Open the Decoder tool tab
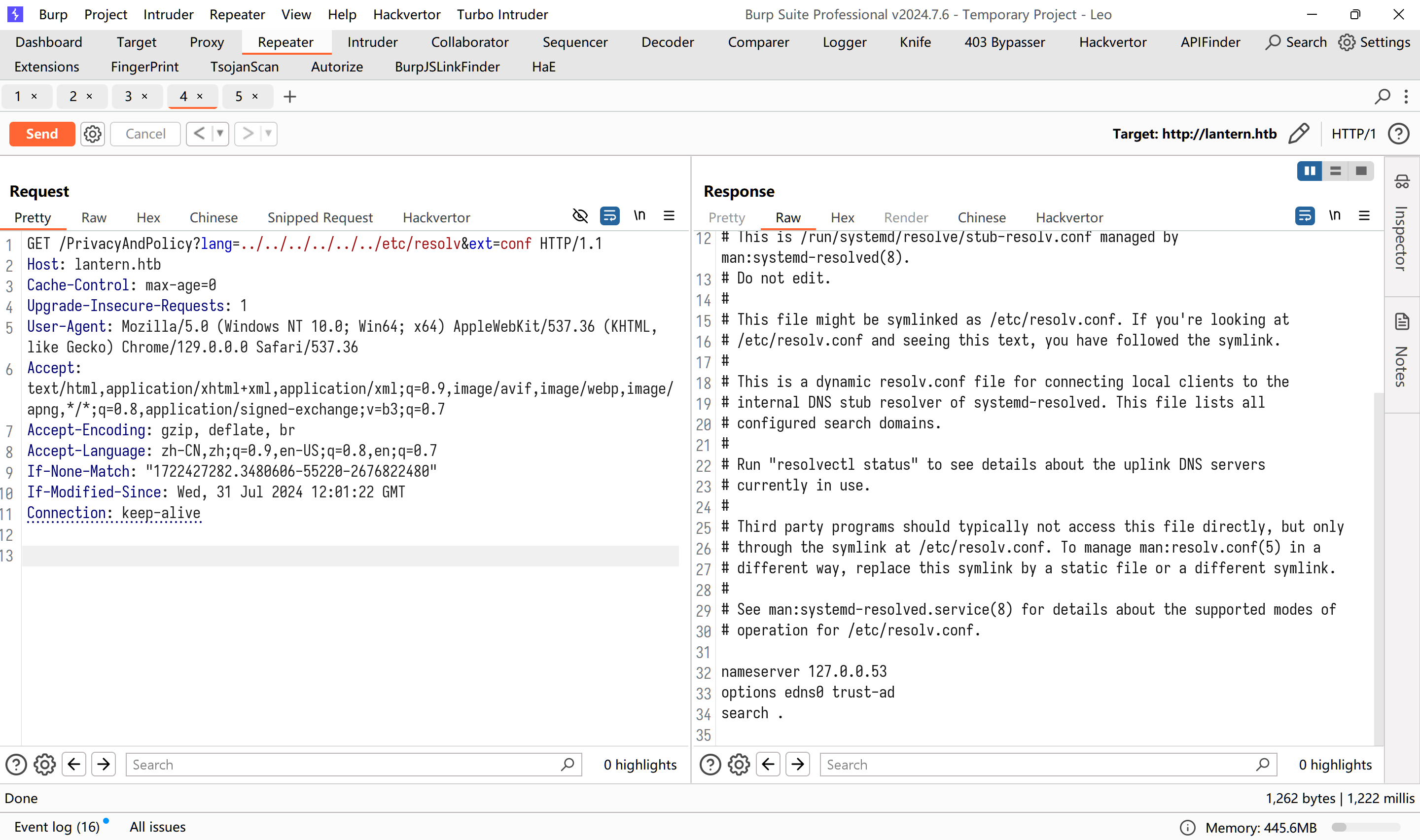Image resolution: width=1420 pixels, height=840 pixels. point(667,42)
